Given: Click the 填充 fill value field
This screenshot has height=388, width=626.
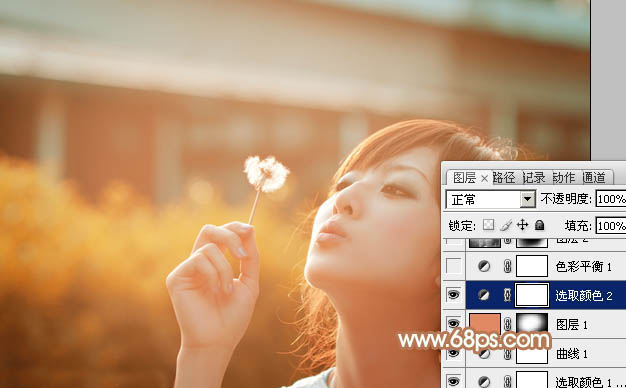Looking at the screenshot, I should [611, 226].
